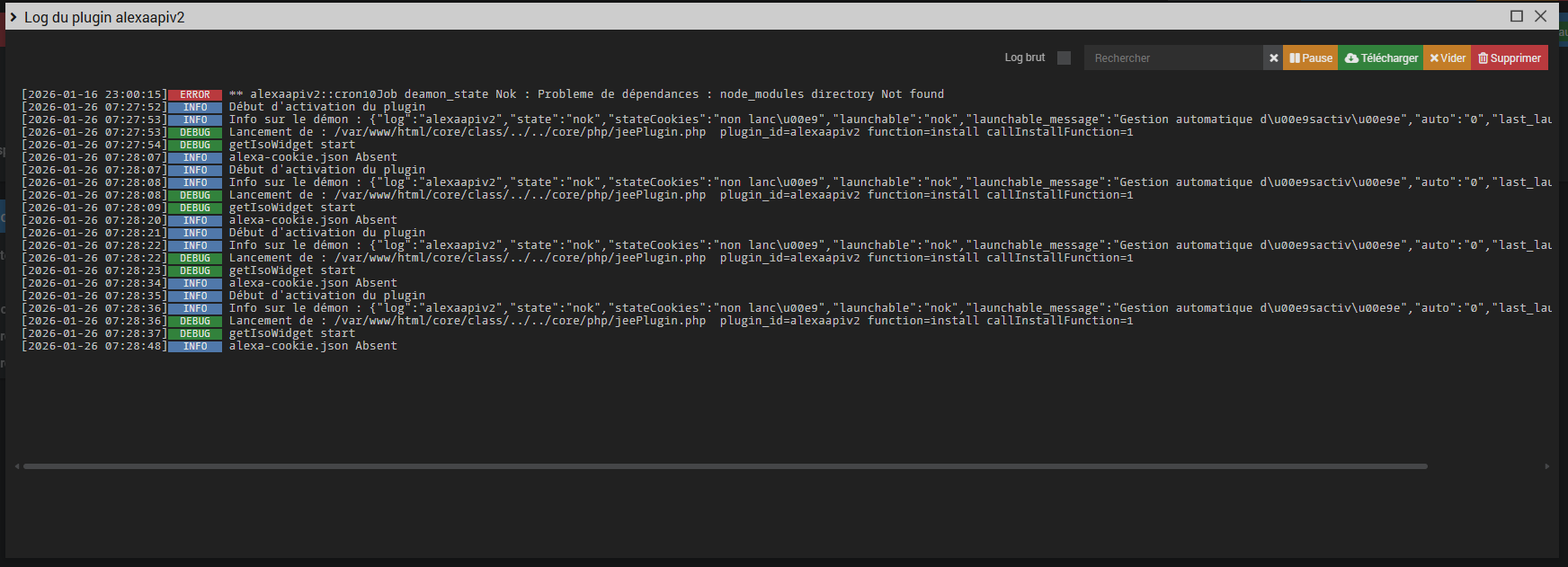Click the Lancement de line at 07:28:08
Viewport: 1568px width, 567px height.
point(681,195)
